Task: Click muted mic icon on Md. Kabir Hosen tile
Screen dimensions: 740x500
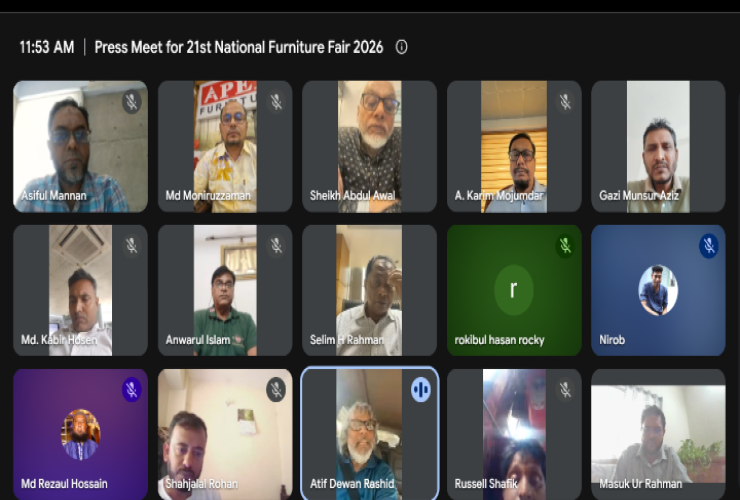Action: tap(132, 246)
